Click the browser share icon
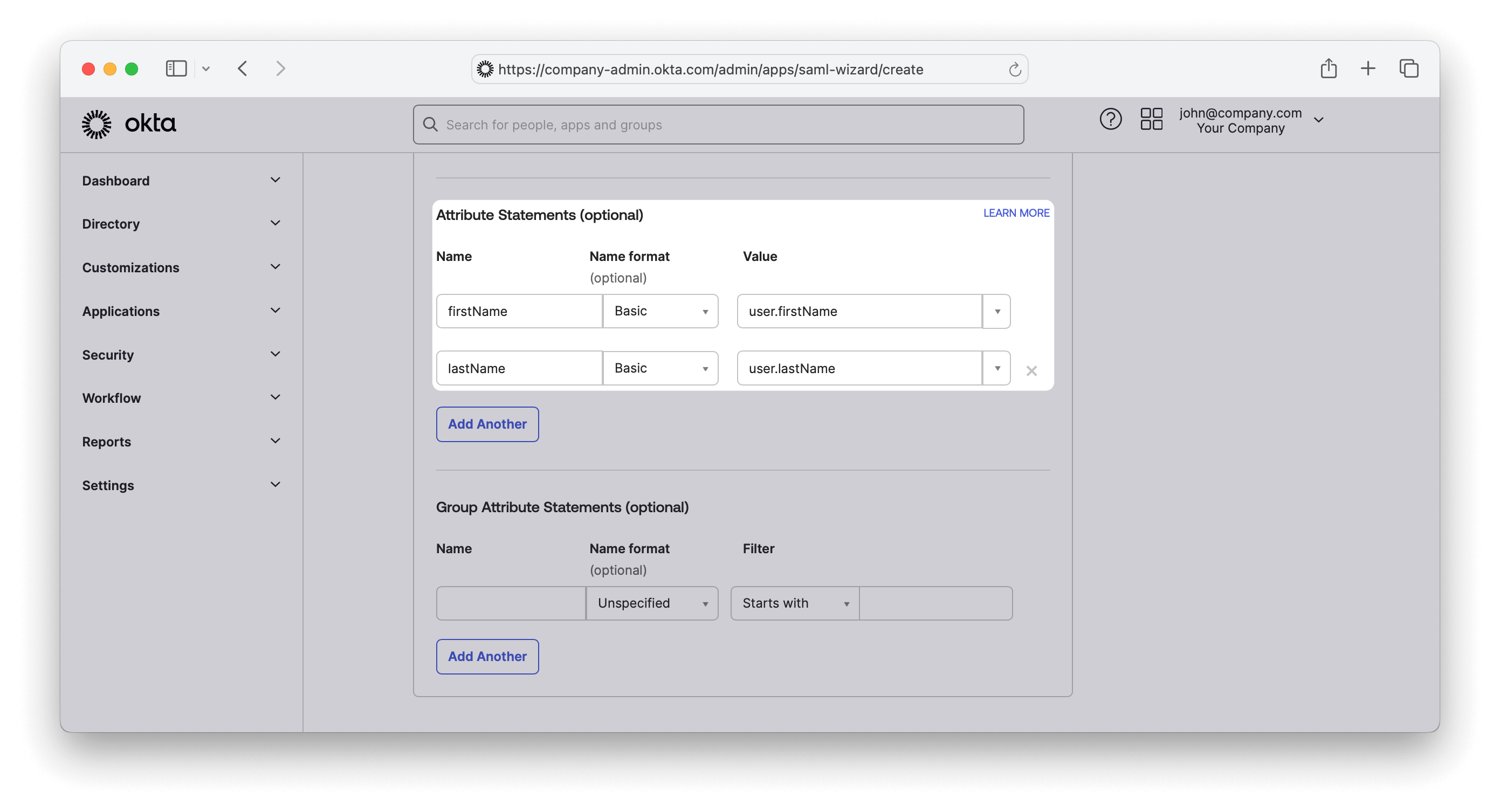The width and height of the screenshot is (1500, 812). click(1328, 68)
